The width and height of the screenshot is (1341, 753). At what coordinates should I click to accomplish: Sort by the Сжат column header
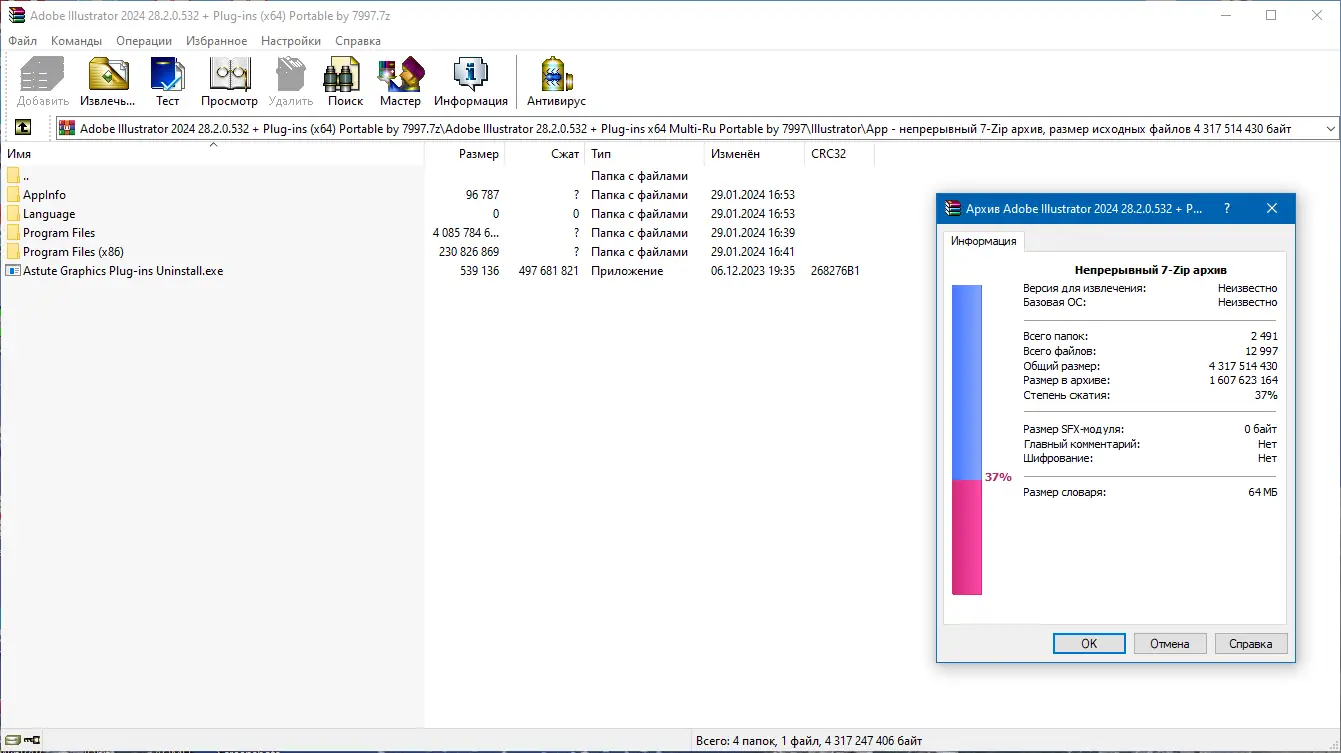(x=544, y=154)
